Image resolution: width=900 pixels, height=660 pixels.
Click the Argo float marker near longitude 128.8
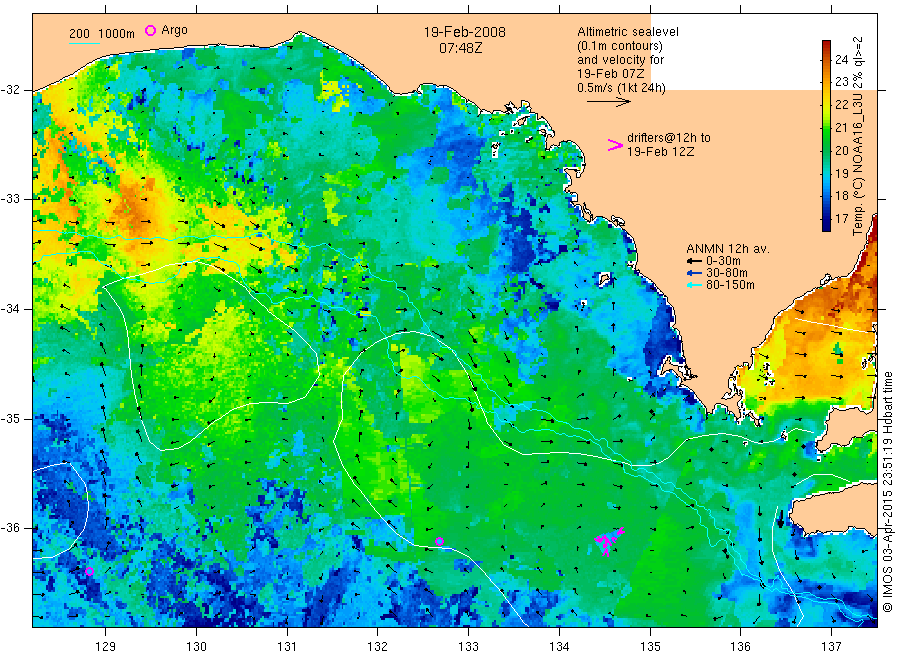click(89, 571)
